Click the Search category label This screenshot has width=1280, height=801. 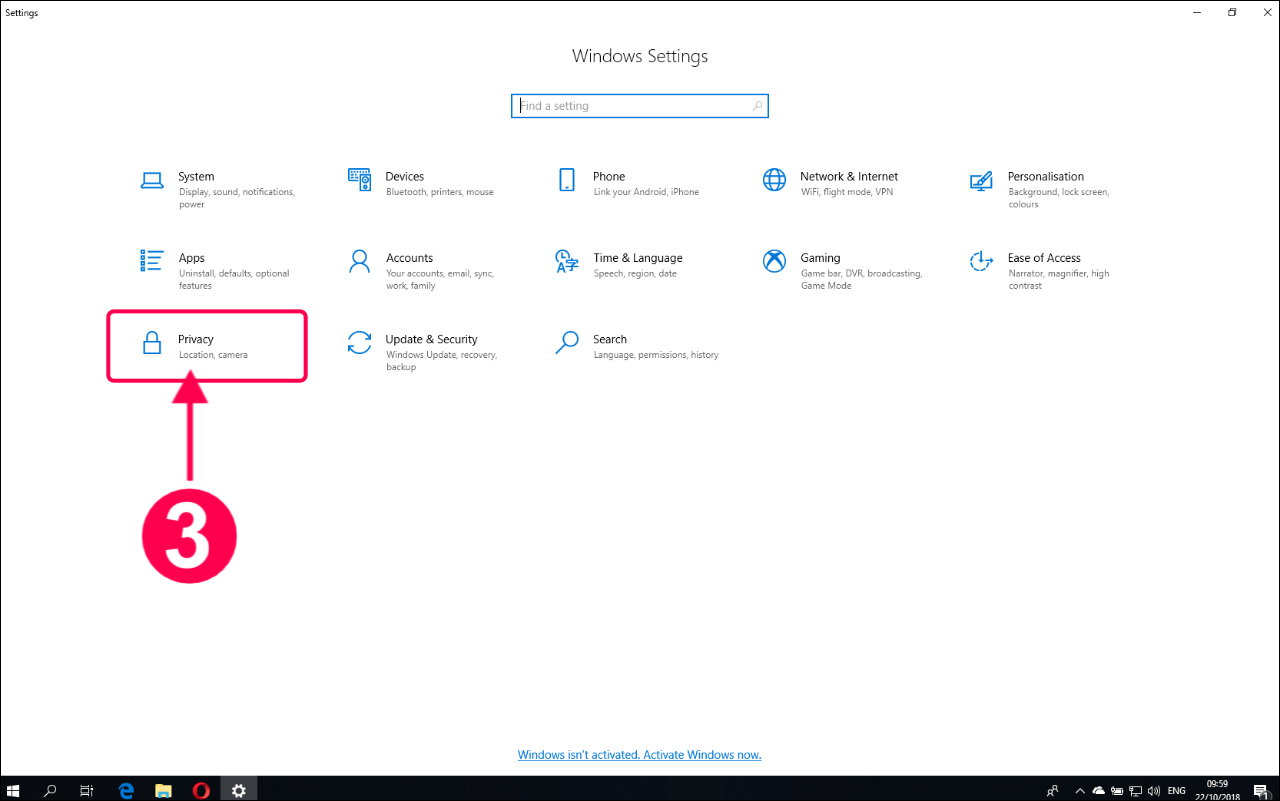click(610, 340)
